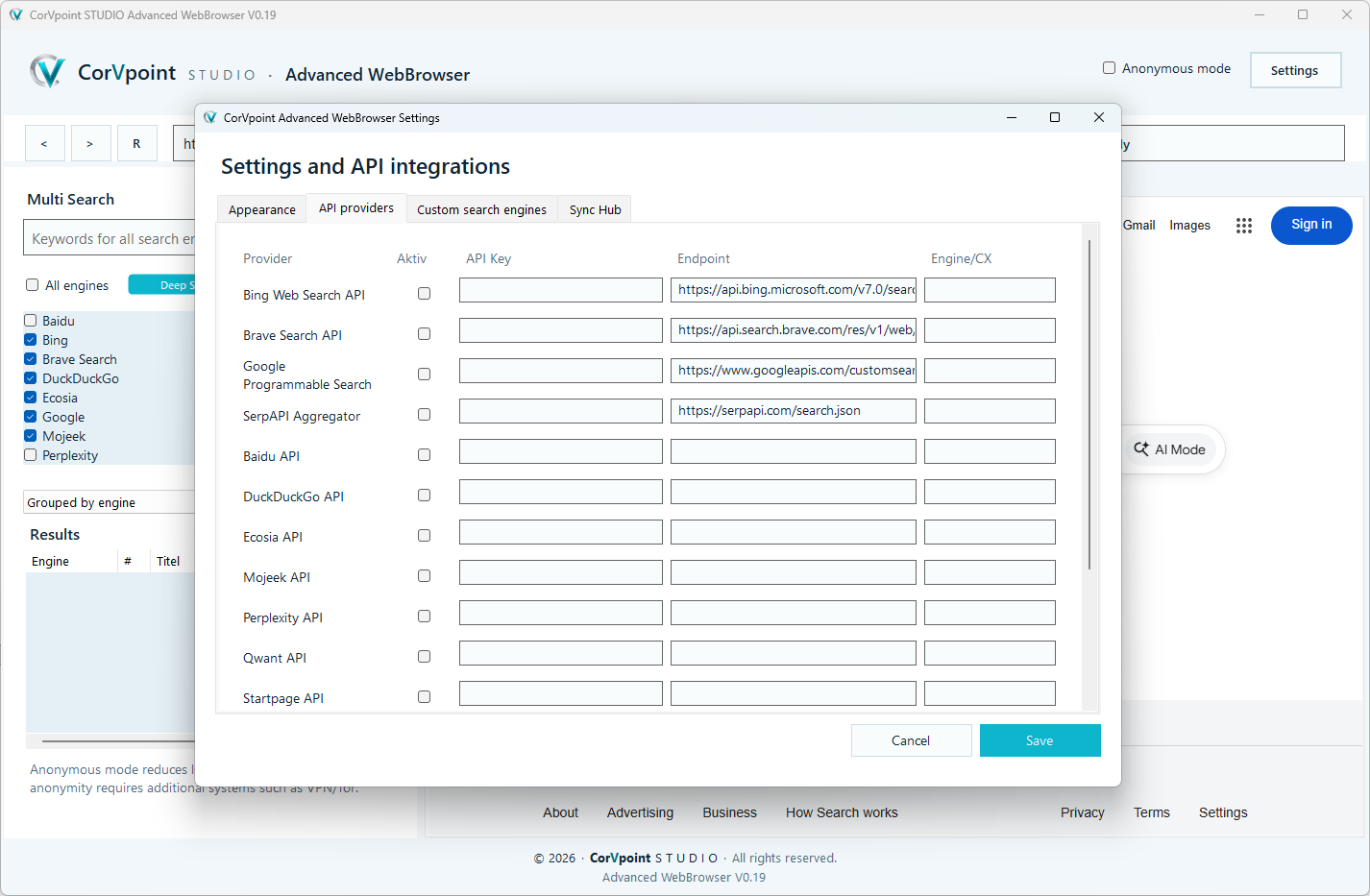Uncheck Brave Search engine checkbox
Screen dimensions: 1370x896
tap(31, 359)
